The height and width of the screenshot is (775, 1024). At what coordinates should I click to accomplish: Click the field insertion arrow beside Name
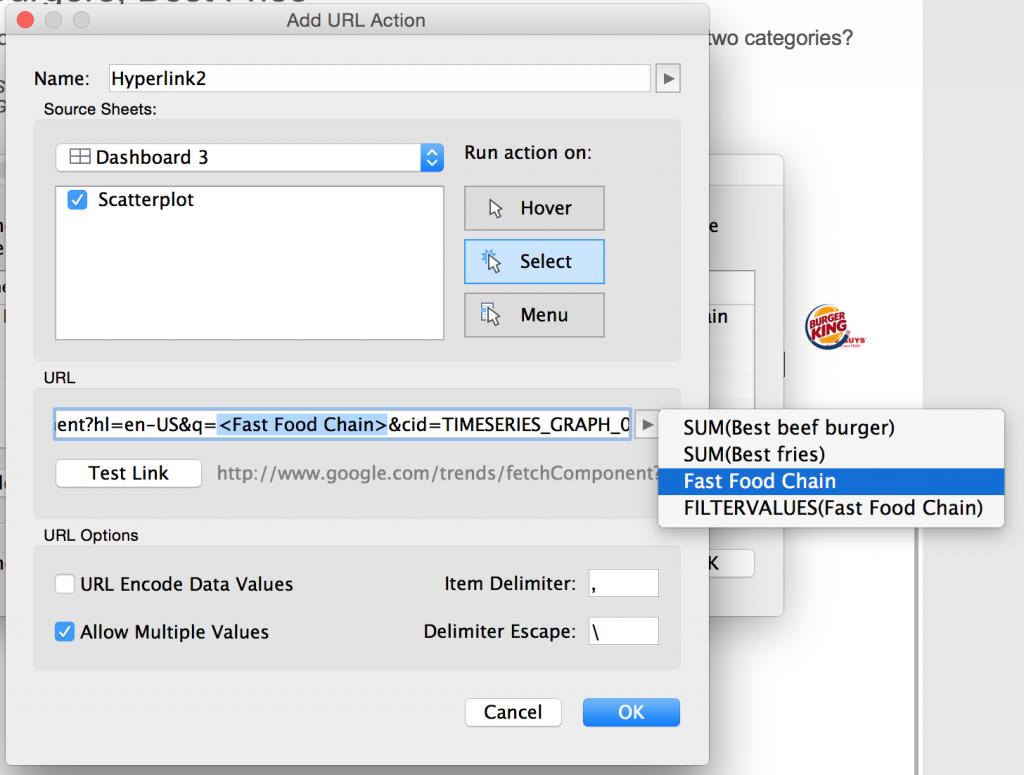click(667, 78)
